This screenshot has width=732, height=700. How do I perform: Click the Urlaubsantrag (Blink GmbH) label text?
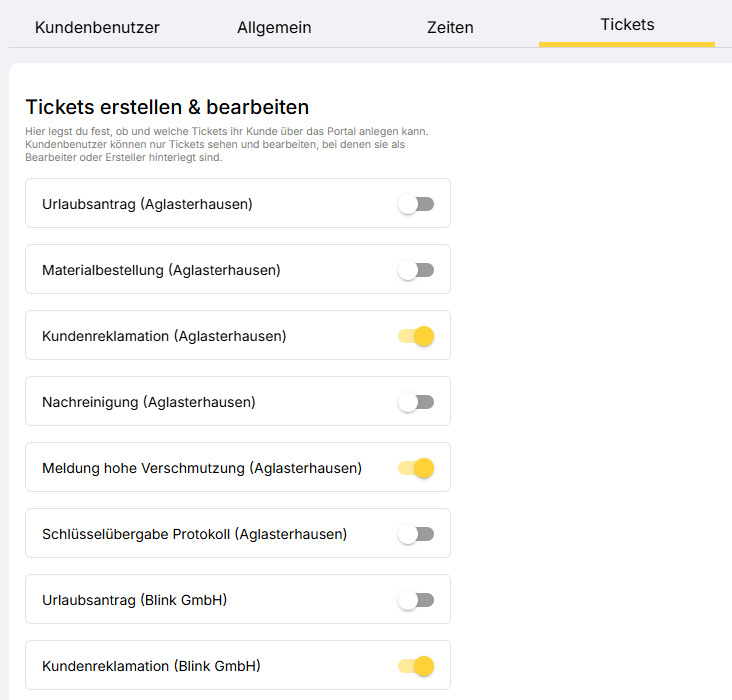[135, 600]
